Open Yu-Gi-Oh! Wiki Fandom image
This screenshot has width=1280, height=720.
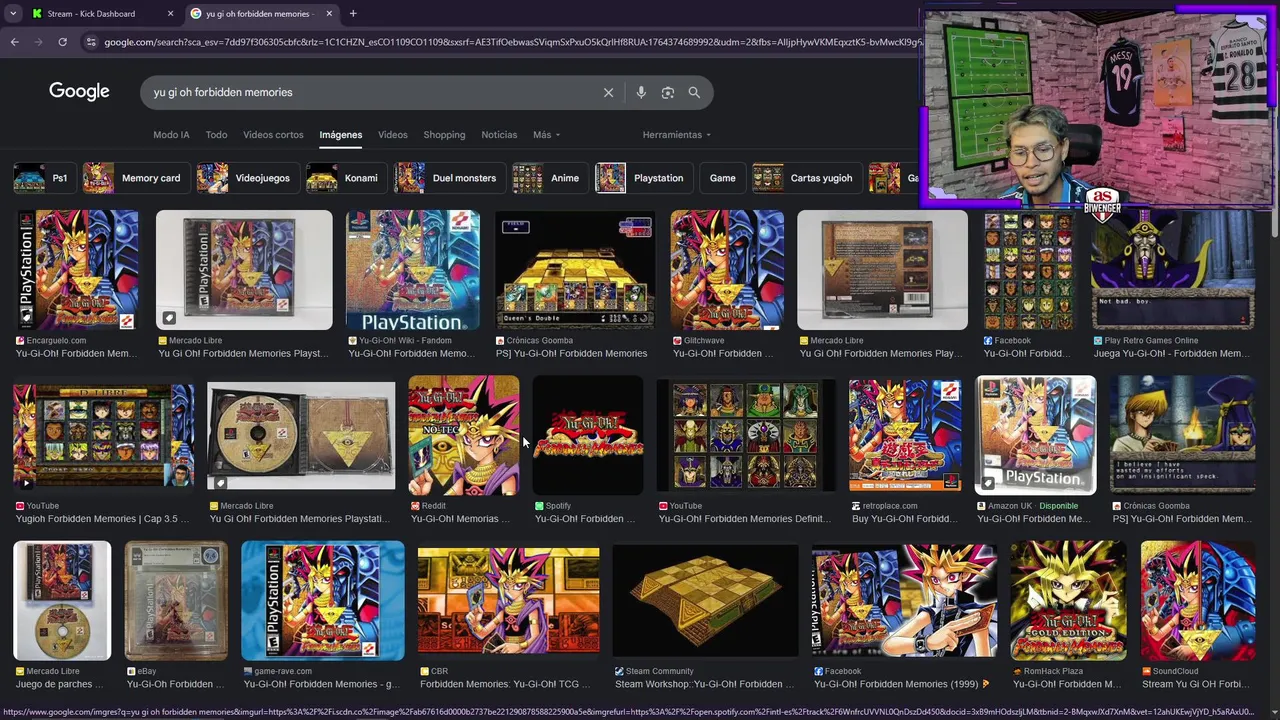412,270
